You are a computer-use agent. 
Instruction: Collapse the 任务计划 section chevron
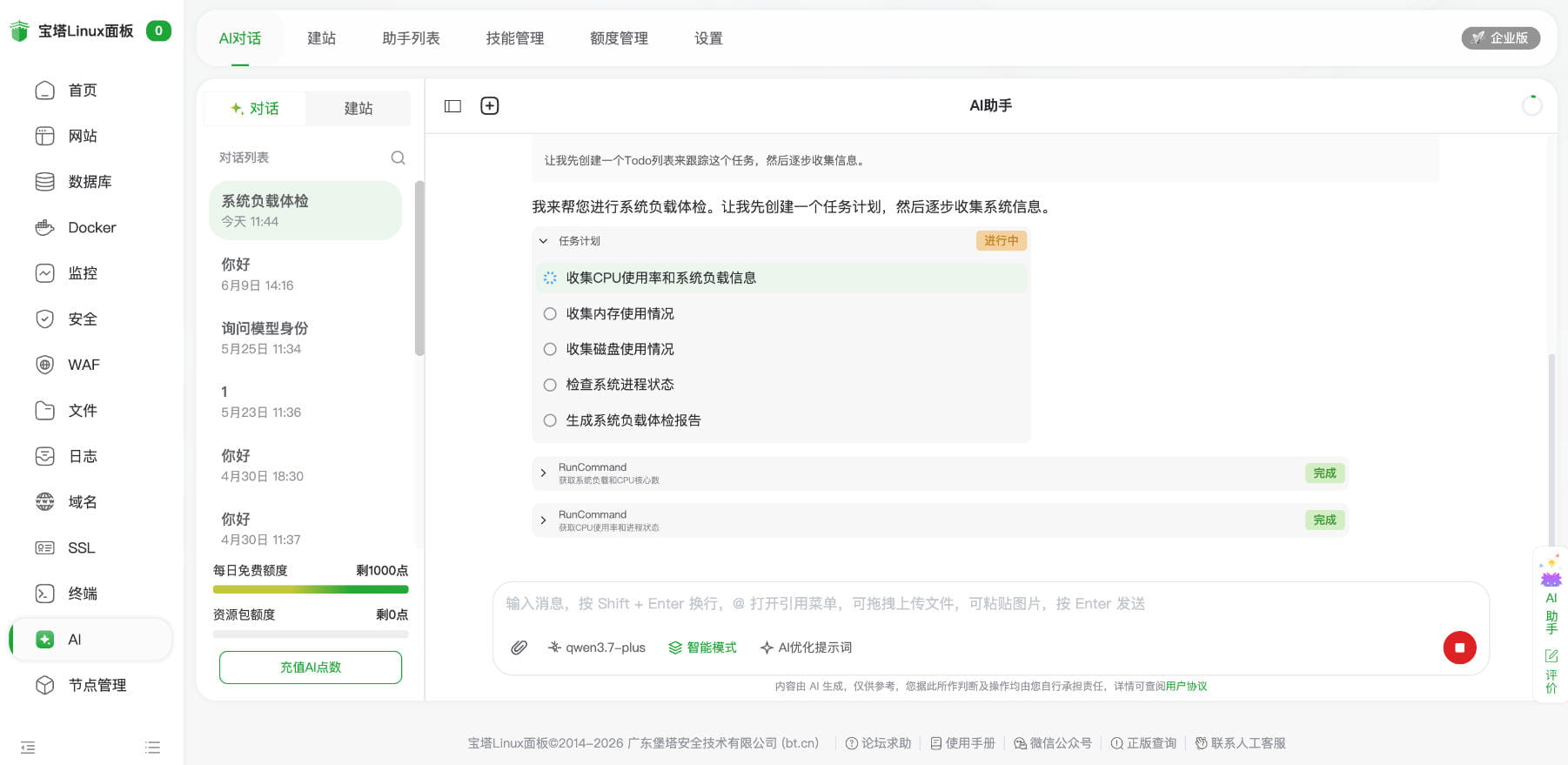pyautogui.click(x=544, y=241)
